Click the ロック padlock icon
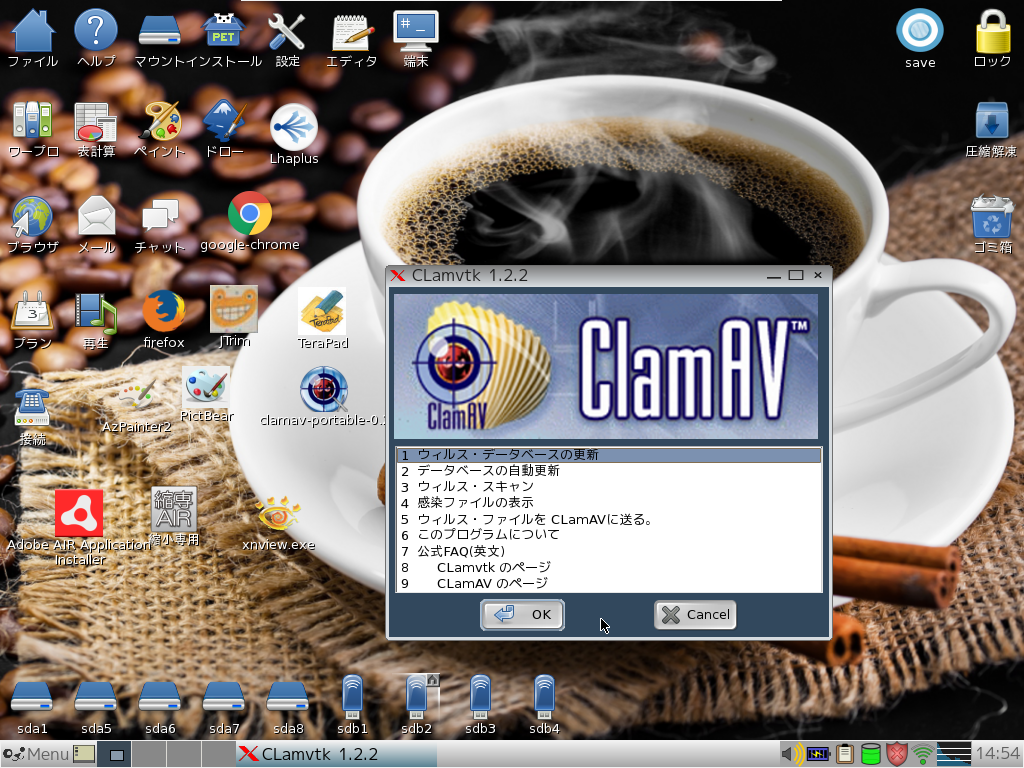Viewport: 1024px width, 768px height. pos(993,30)
